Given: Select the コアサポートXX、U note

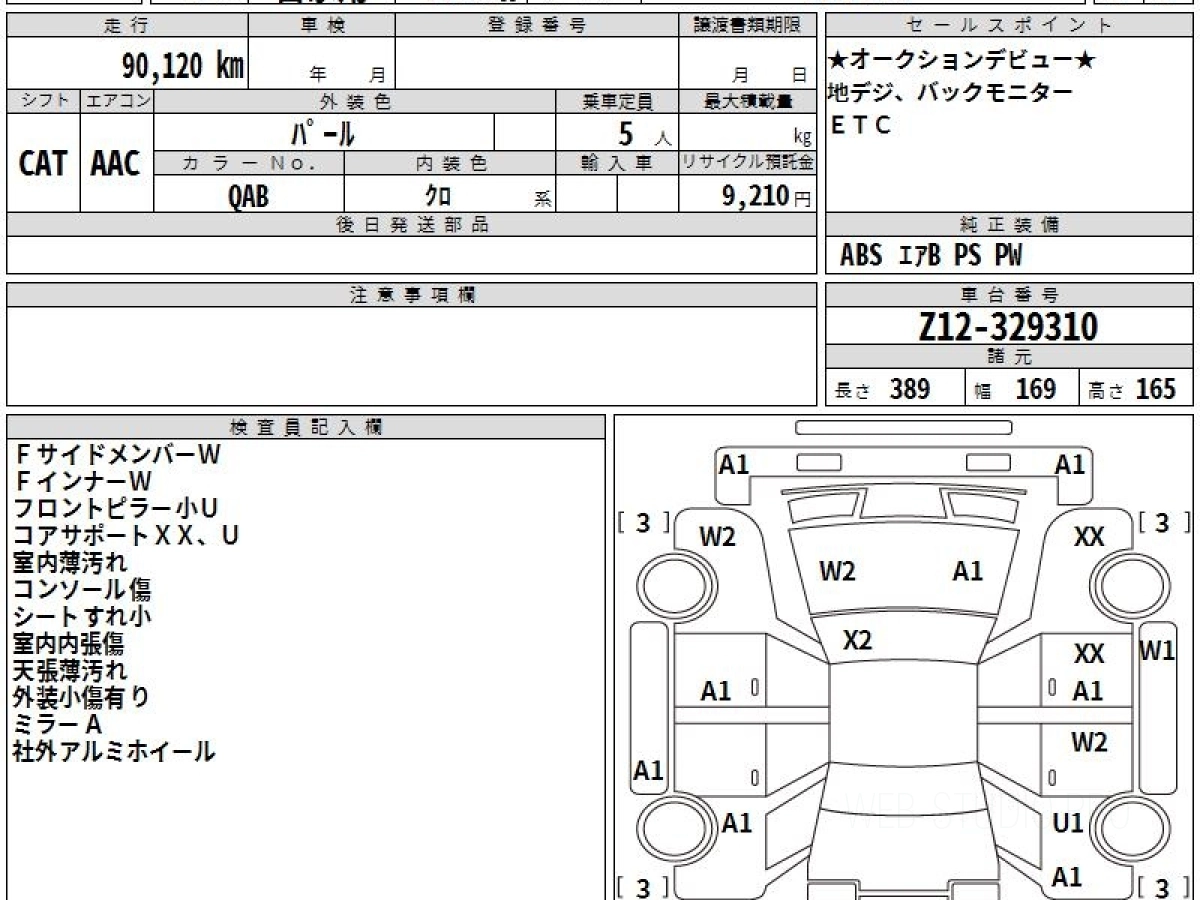Looking at the screenshot, I should click(126, 536).
